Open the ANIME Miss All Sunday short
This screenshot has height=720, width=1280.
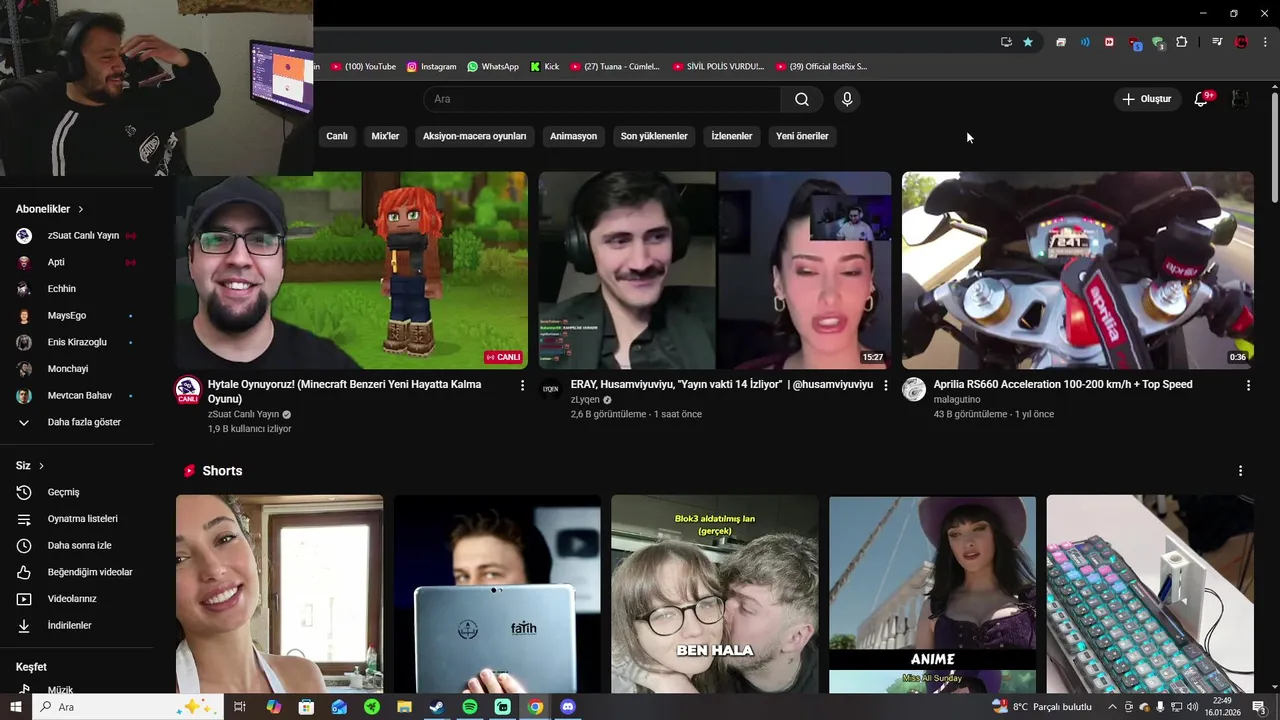(932, 594)
